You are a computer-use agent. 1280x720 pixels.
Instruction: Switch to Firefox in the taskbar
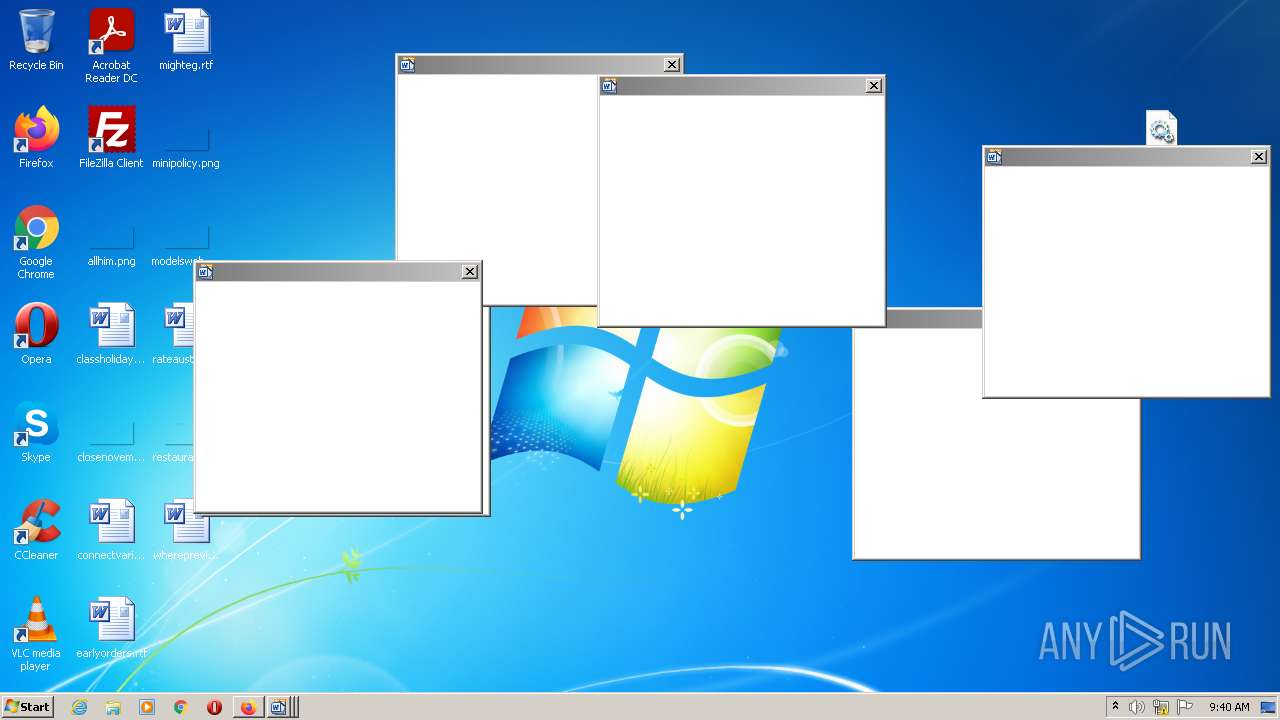click(248, 707)
